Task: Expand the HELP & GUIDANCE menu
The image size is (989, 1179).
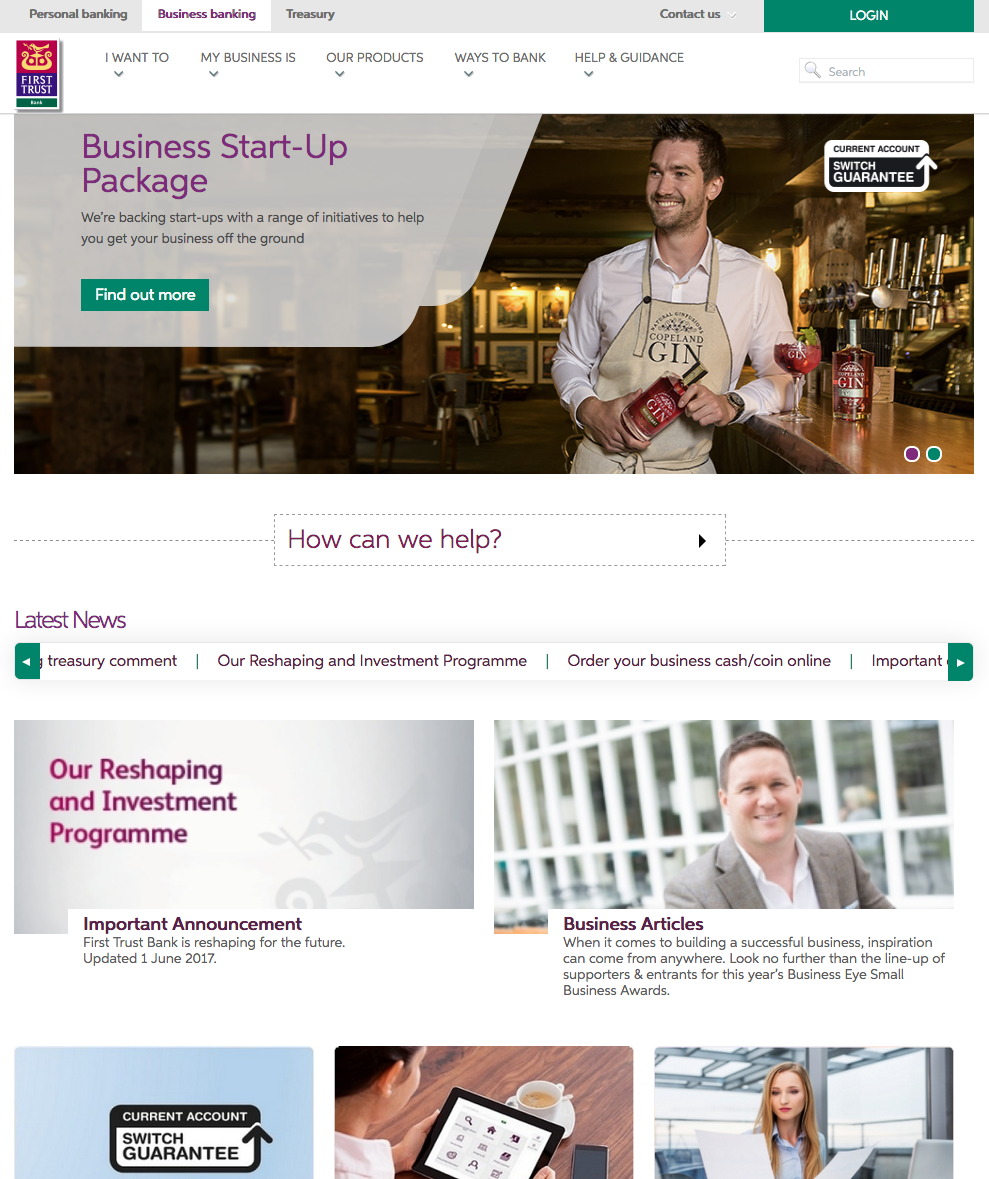Action: coord(629,64)
